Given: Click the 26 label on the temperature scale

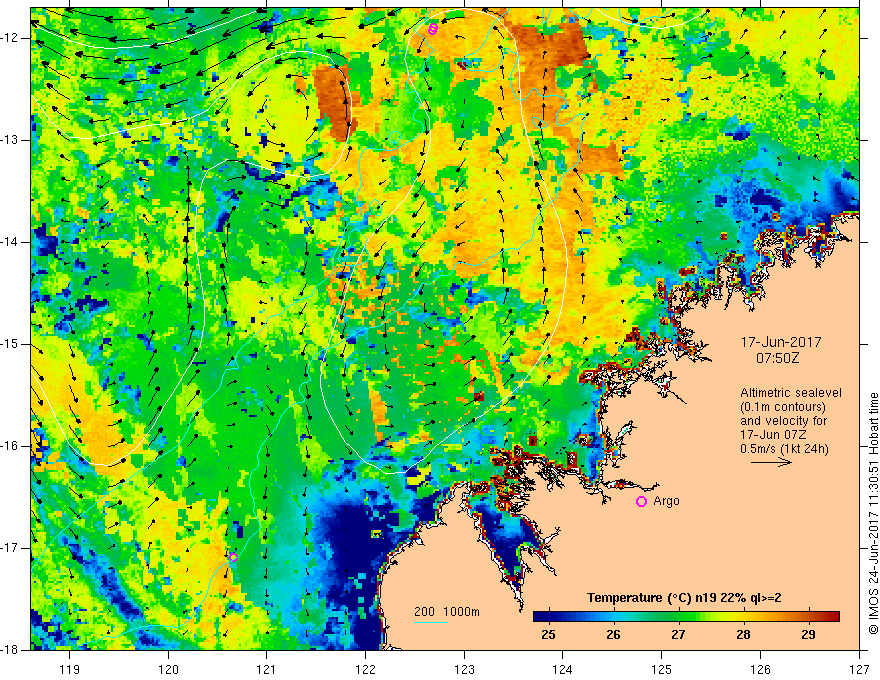Looking at the screenshot, I should [613, 635].
